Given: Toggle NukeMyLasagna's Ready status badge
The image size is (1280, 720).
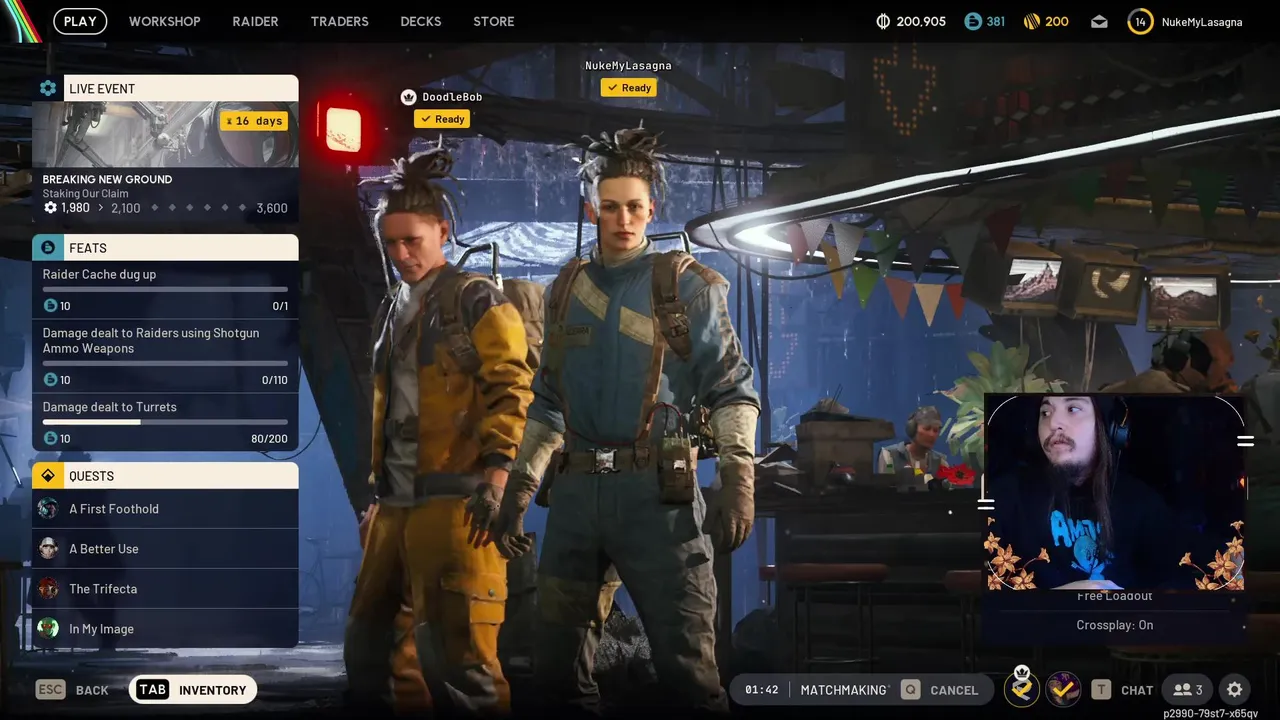Looking at the screenshot, I should [x=628, y=88].
